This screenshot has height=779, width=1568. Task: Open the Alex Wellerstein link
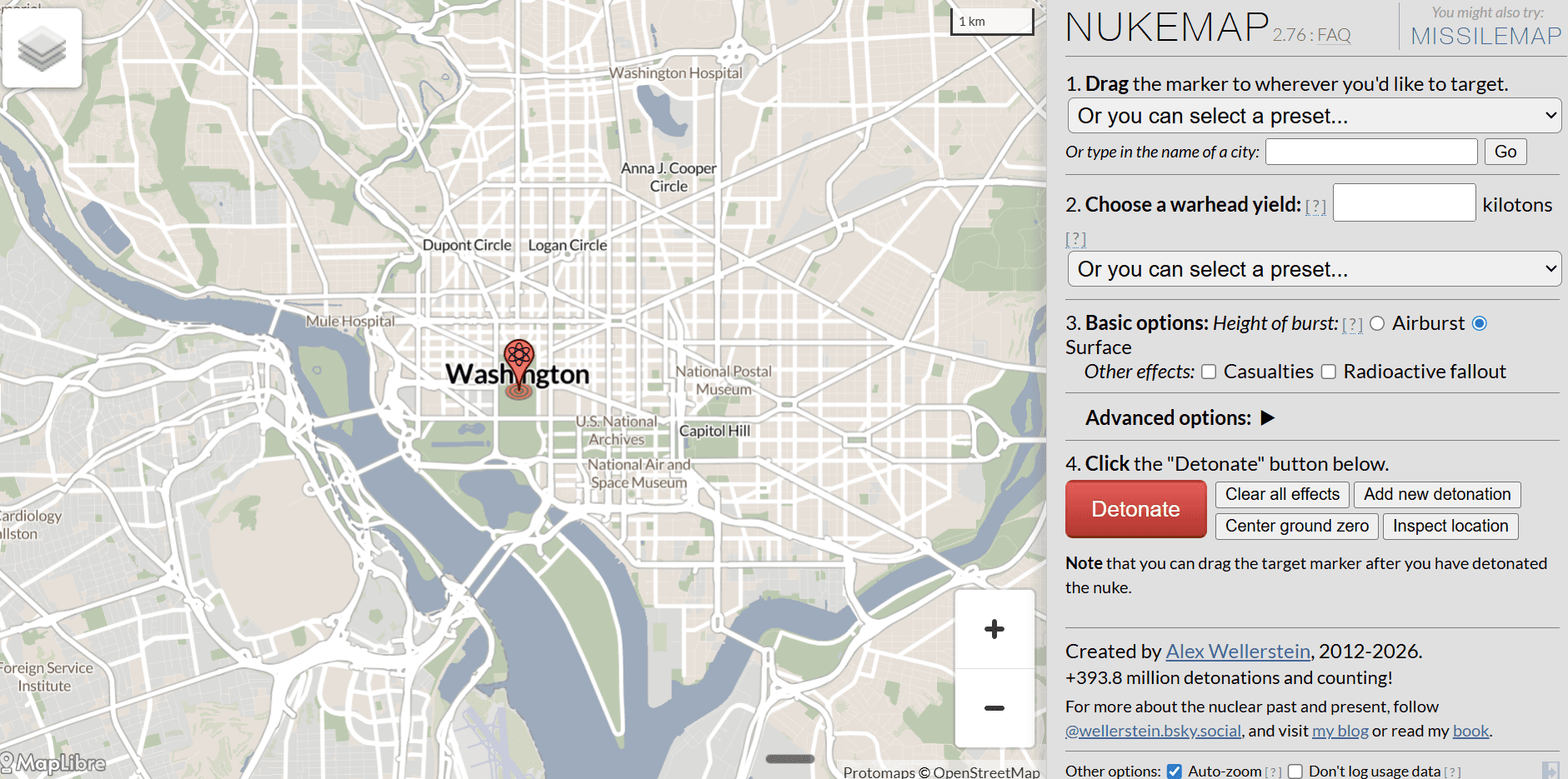1238,652
